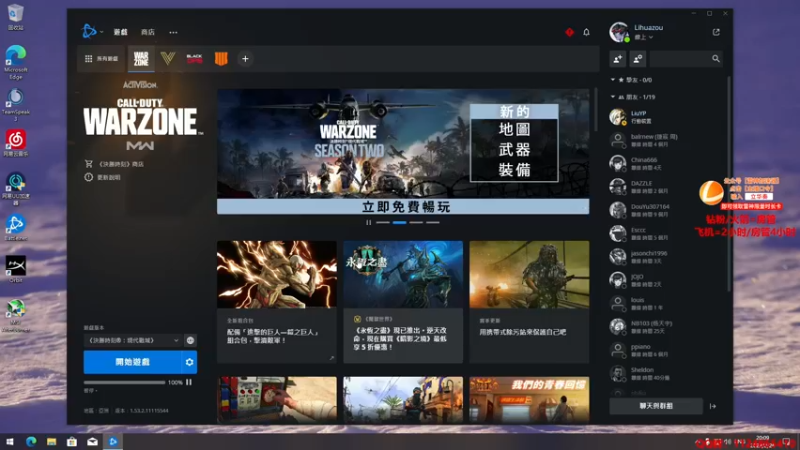Viewport: 800px width, 450px height.
Task: Select the Vanguard game tab icon
Action: pyautogui.click(x=168, y=59)
